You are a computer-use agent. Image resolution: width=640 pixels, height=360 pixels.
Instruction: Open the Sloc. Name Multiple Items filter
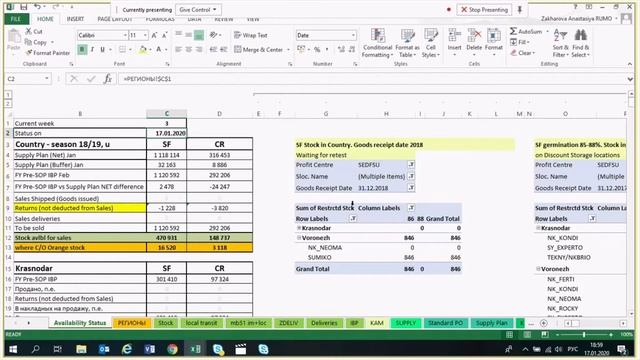411,176
